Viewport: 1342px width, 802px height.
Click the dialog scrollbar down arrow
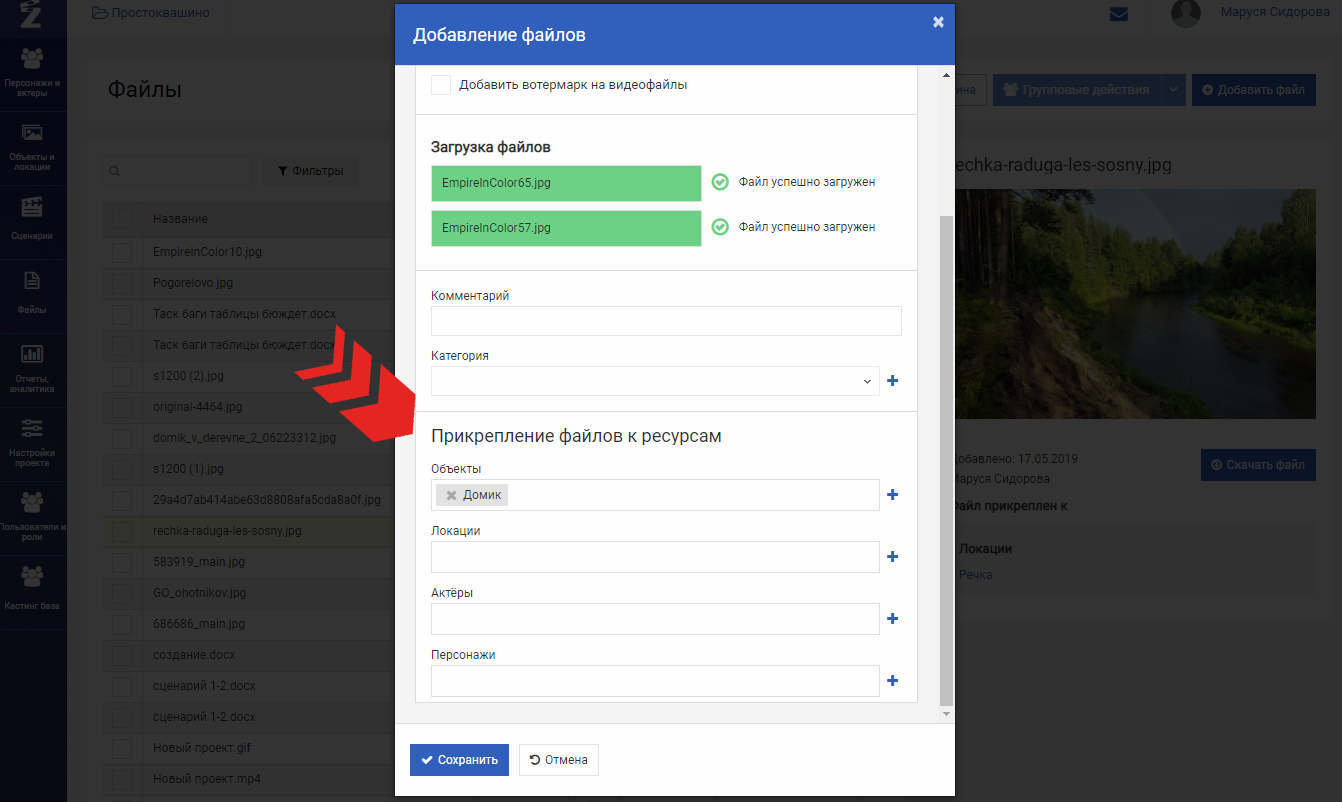(946, 714)
